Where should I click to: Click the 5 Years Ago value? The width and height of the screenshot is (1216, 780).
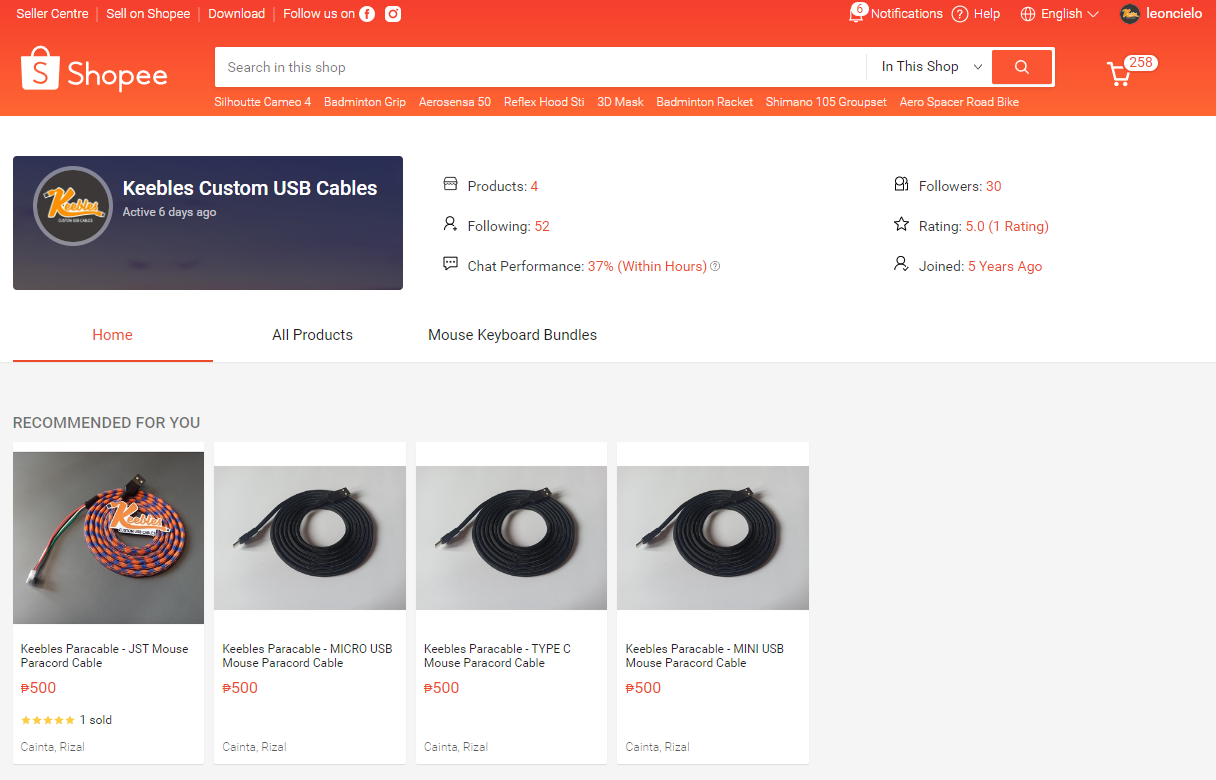click(x=1005, y=266)
